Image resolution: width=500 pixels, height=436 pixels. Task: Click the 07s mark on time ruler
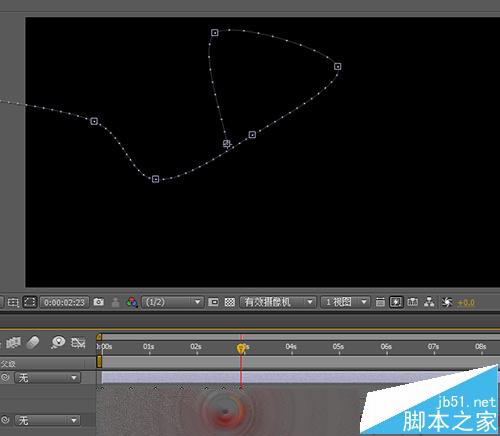(433, 347)
